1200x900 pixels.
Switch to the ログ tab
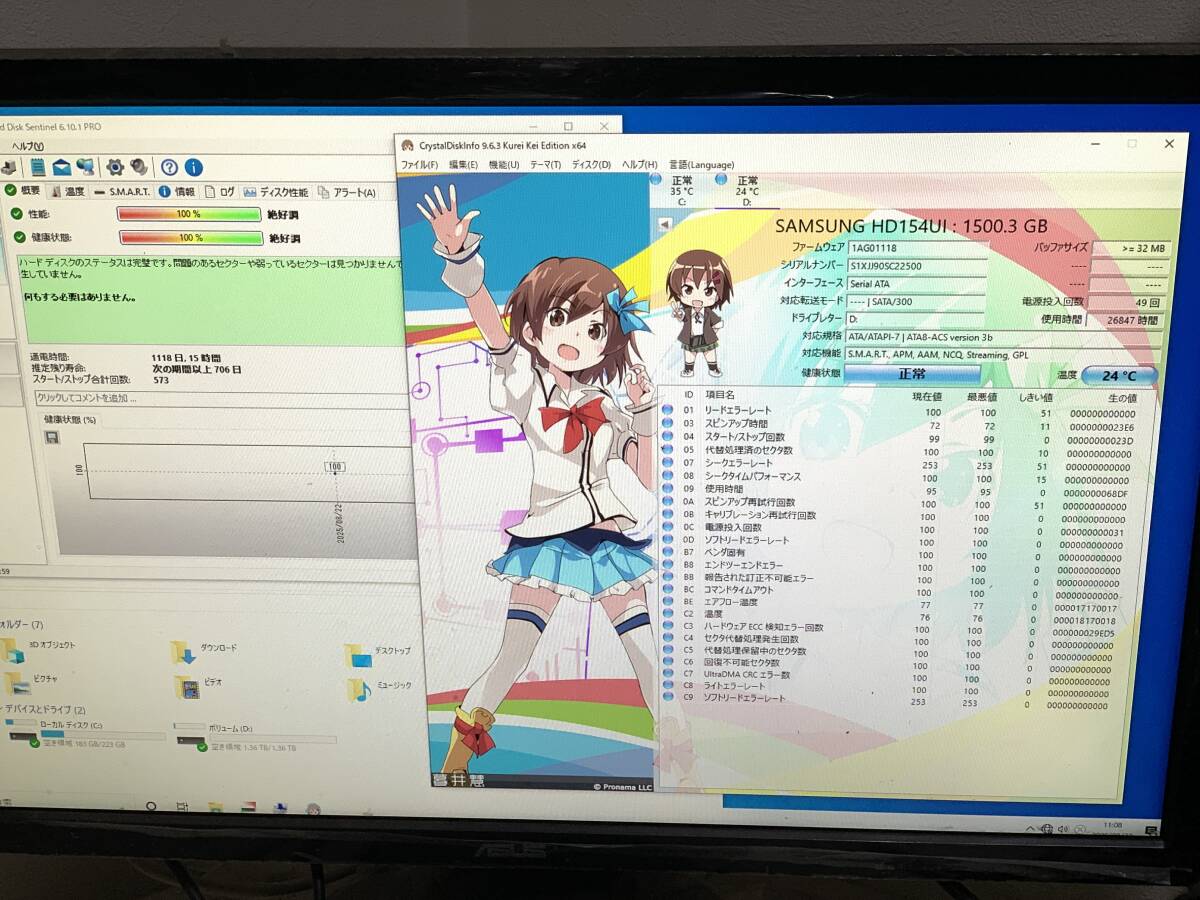coord(220,191)
